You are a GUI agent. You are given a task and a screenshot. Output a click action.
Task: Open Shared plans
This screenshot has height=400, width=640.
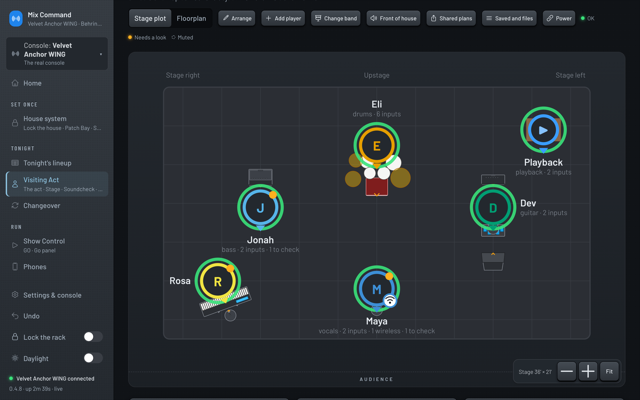[451, 18]
